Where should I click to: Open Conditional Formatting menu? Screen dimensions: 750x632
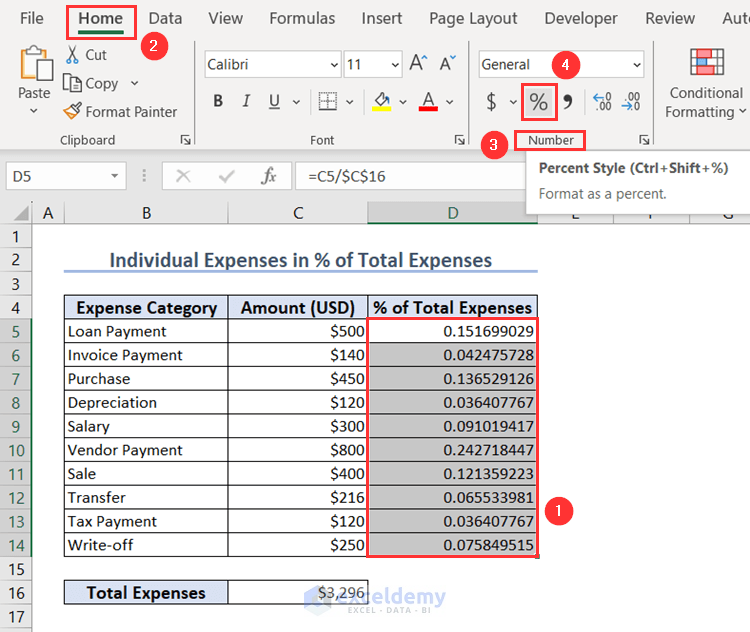coord(706,83)
